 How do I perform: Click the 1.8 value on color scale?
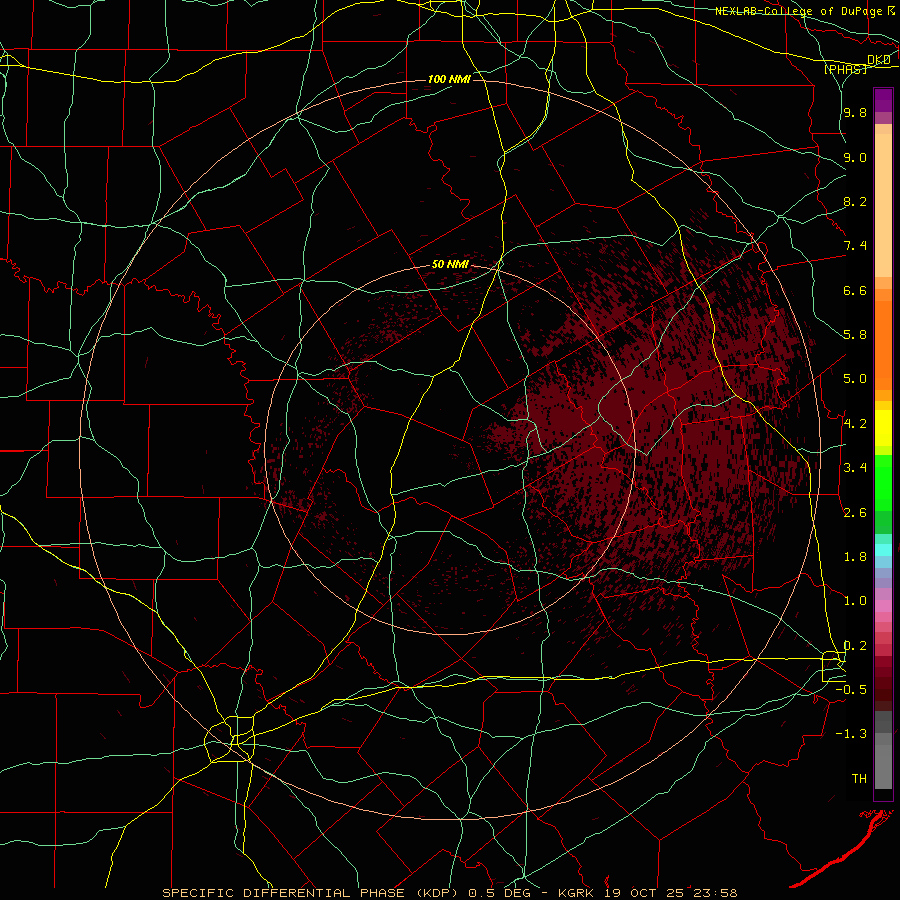click(x=855, y=557)
